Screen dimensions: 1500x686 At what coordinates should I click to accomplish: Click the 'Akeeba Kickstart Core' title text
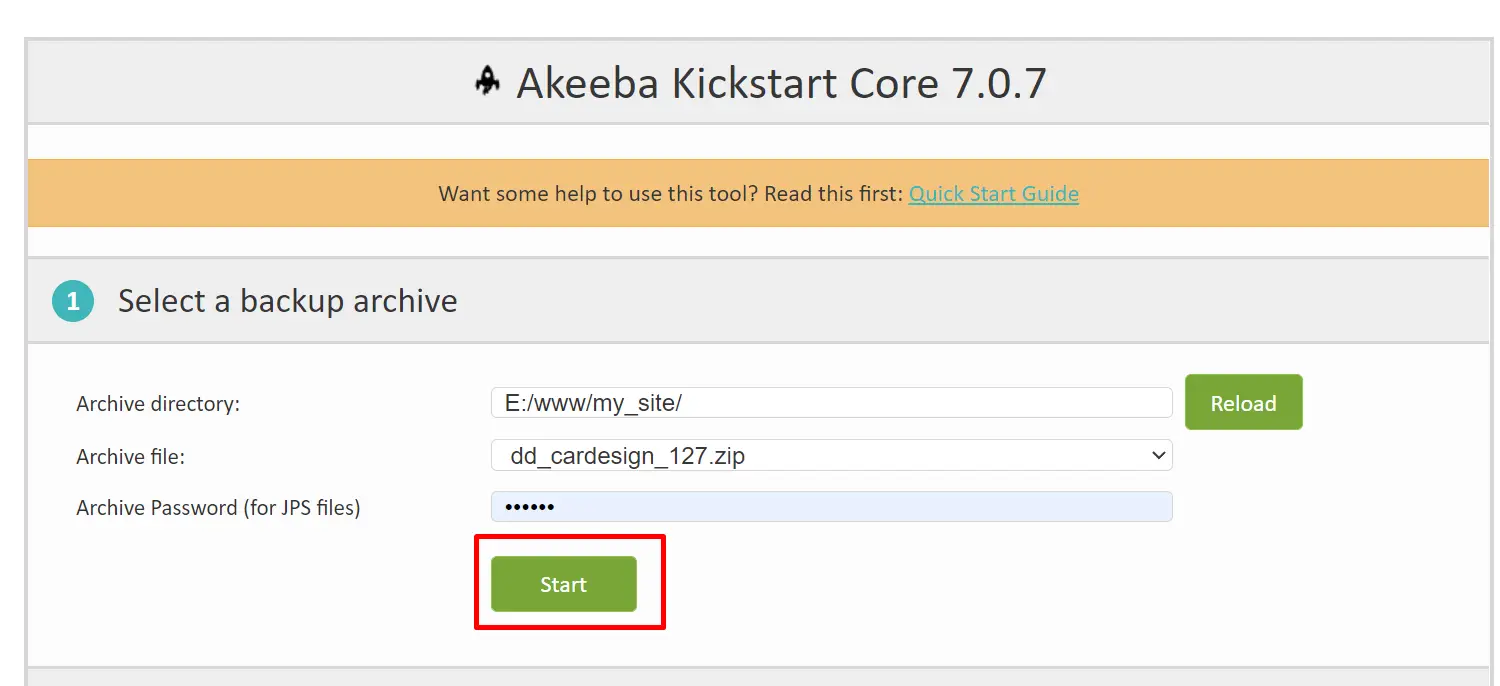click(728, 84)
